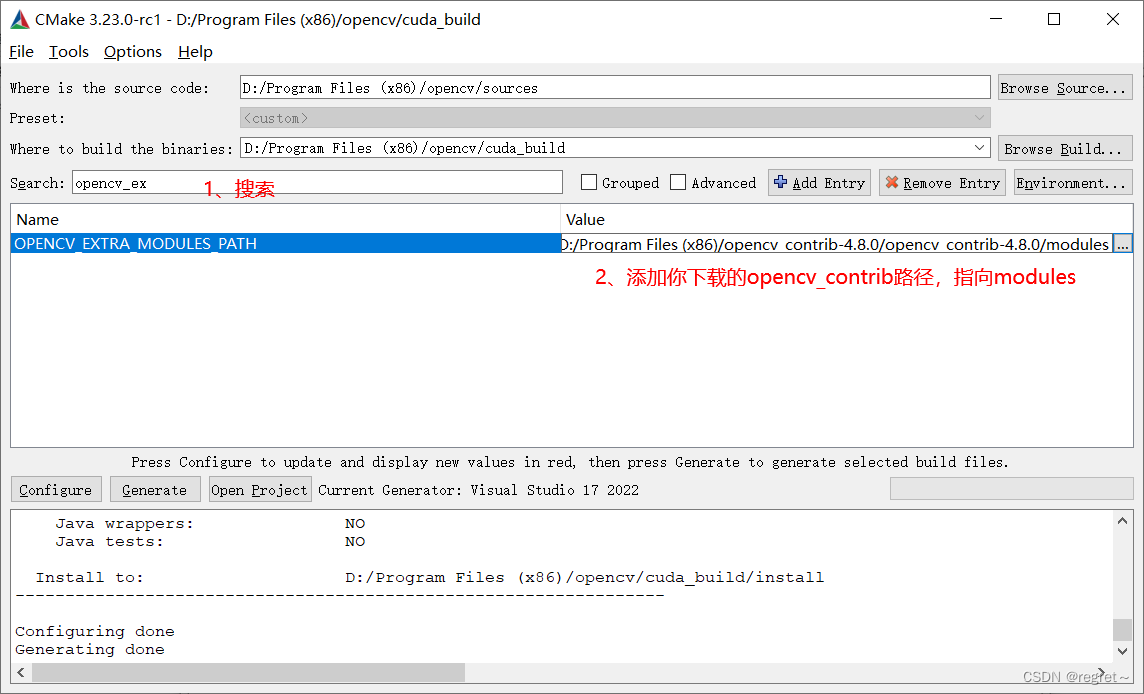Enable the Grouped checkbox

[589, 183]
